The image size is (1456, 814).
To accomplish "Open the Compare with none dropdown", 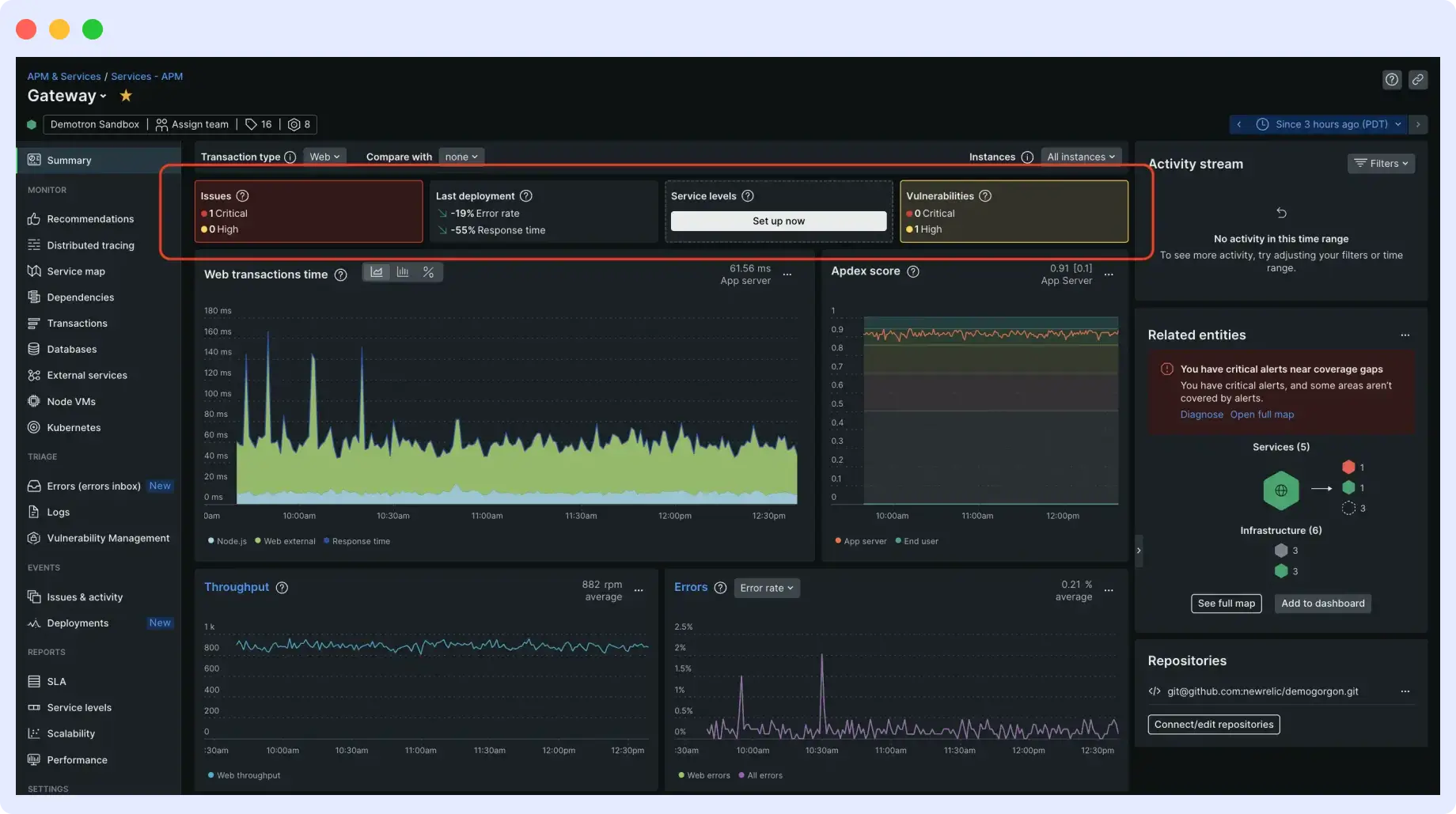I will point(461,157).
